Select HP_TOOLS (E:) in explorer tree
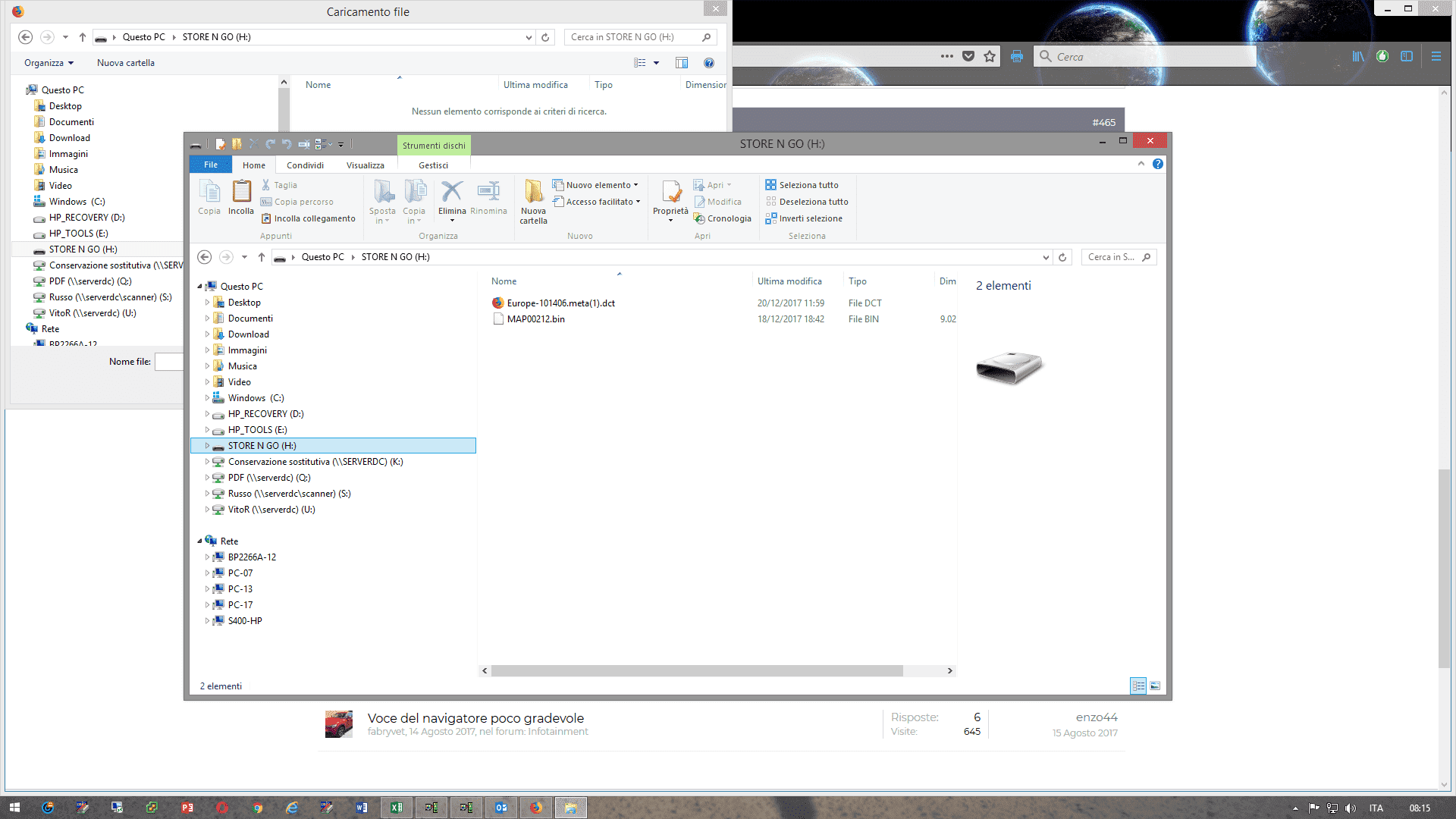Screen dimensions: 1456x819 coord(258,430)
